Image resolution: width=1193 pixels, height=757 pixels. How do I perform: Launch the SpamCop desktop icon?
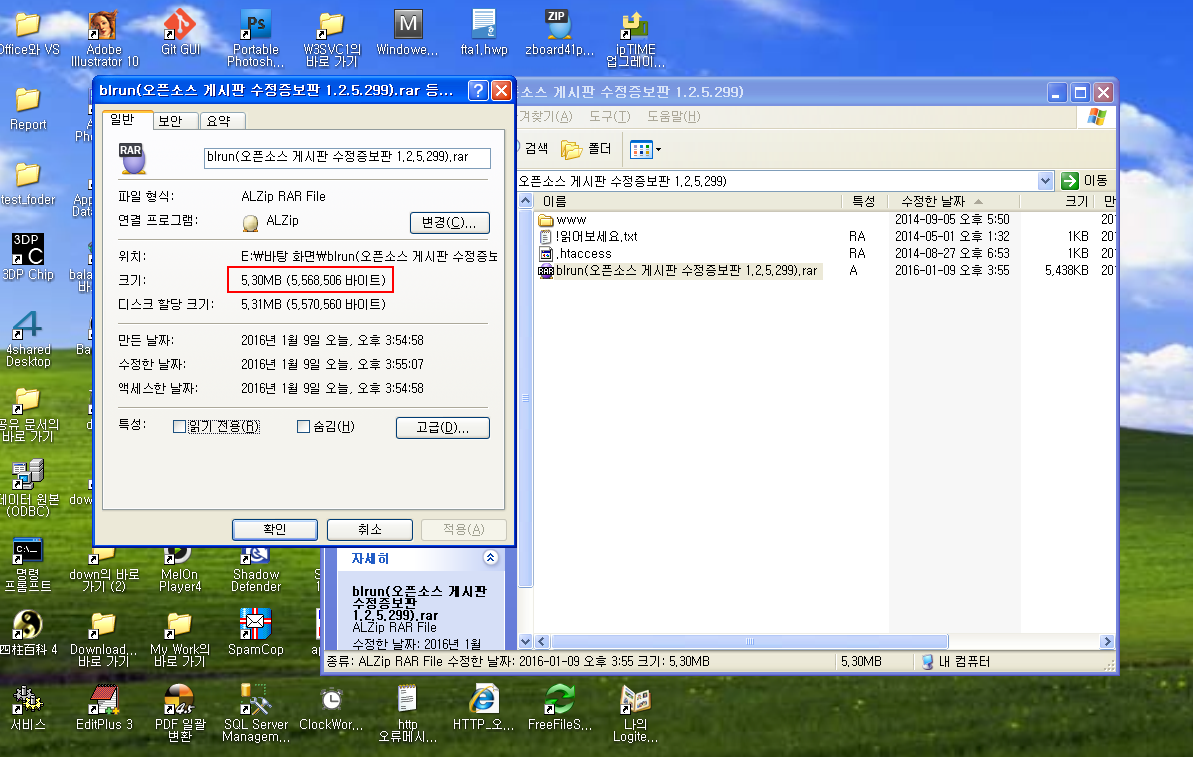[x=256, y=631]
